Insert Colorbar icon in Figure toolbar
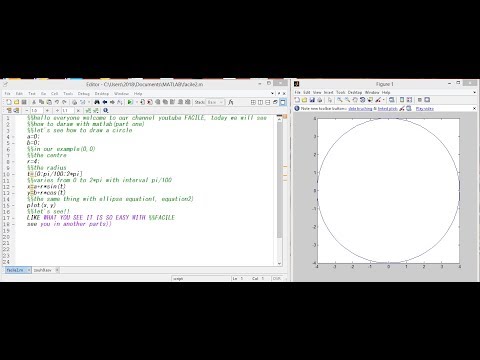The height and width of the screenshot is (360, 480). [x=402, y=100]
